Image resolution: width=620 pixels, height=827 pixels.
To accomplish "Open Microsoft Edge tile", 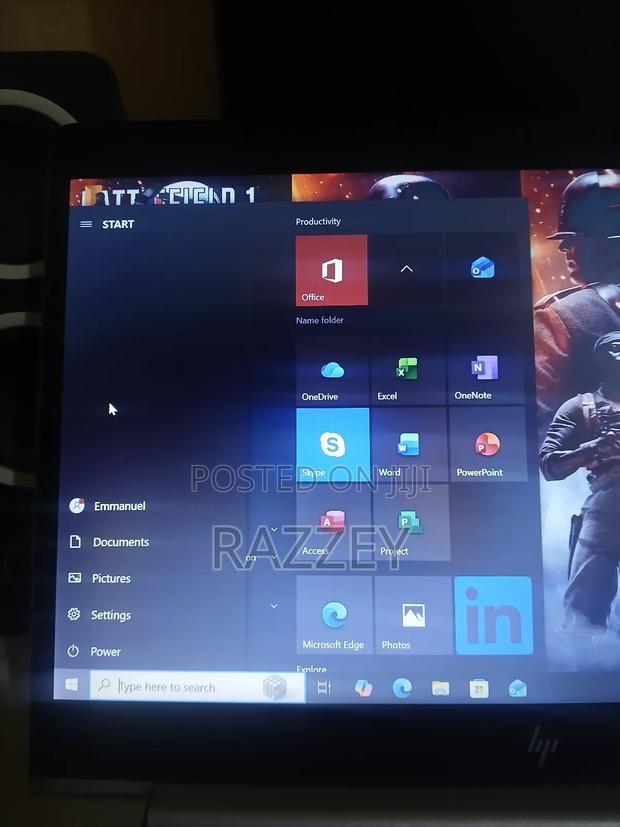I will tap(334, 615).
